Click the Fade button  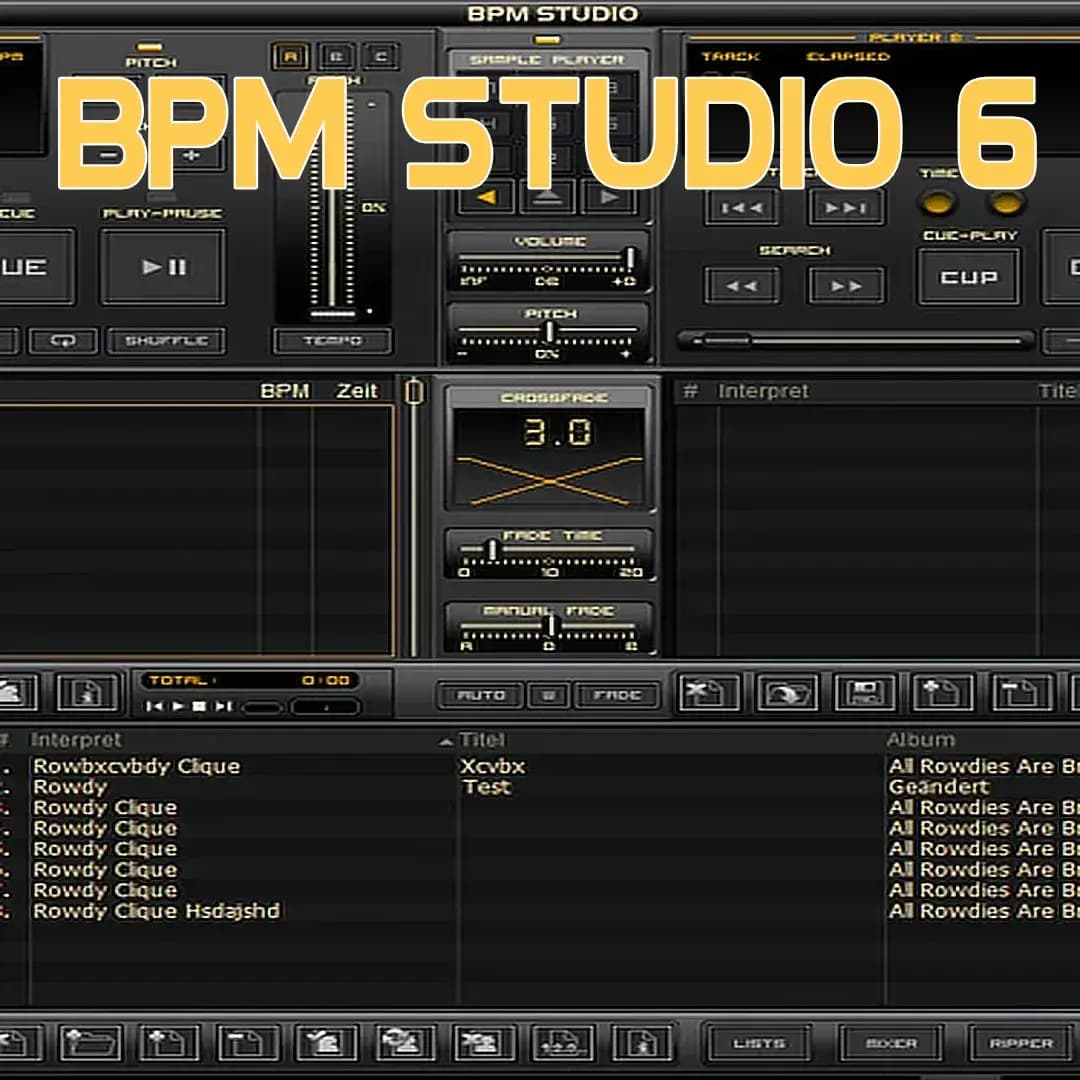coord(616,696)
